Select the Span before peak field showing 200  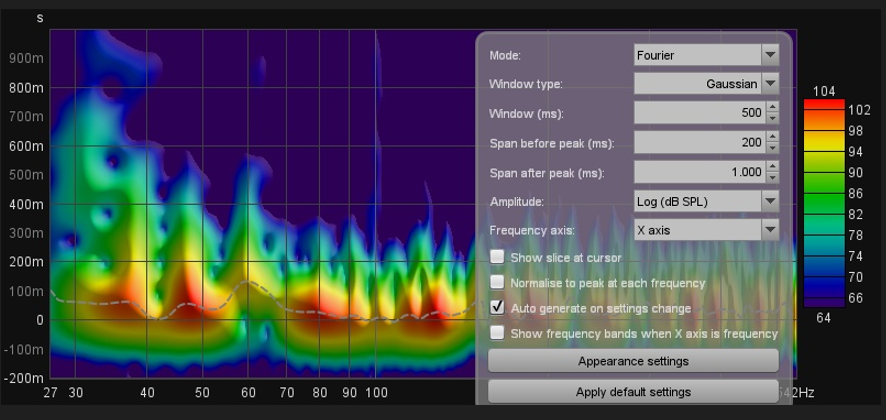(x=699, y=142)
